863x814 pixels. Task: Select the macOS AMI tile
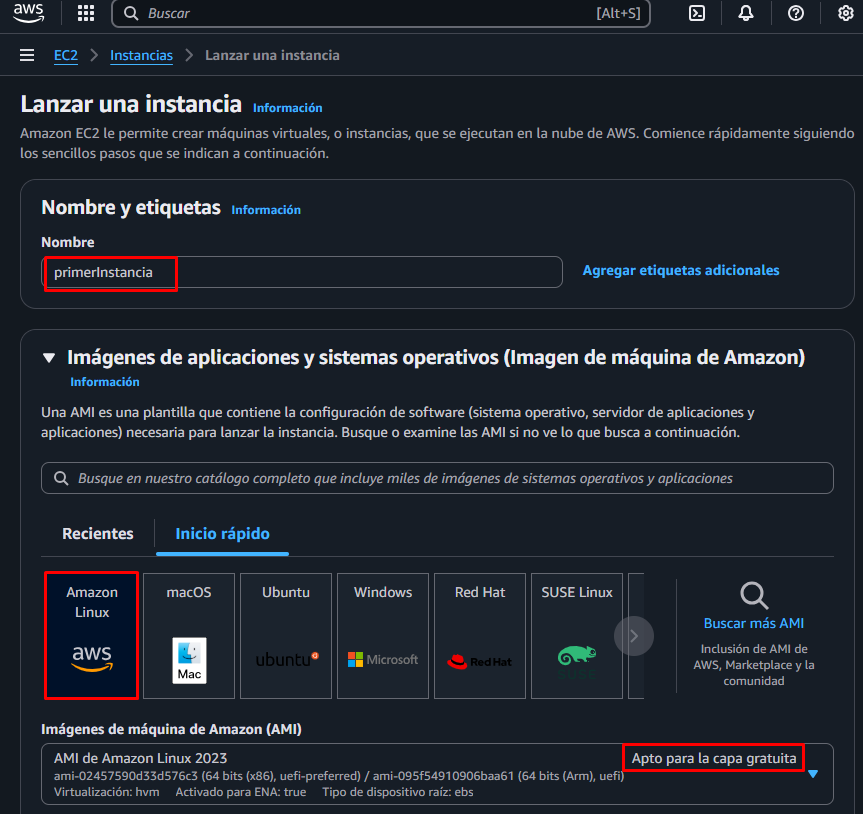tap(189, 636)
